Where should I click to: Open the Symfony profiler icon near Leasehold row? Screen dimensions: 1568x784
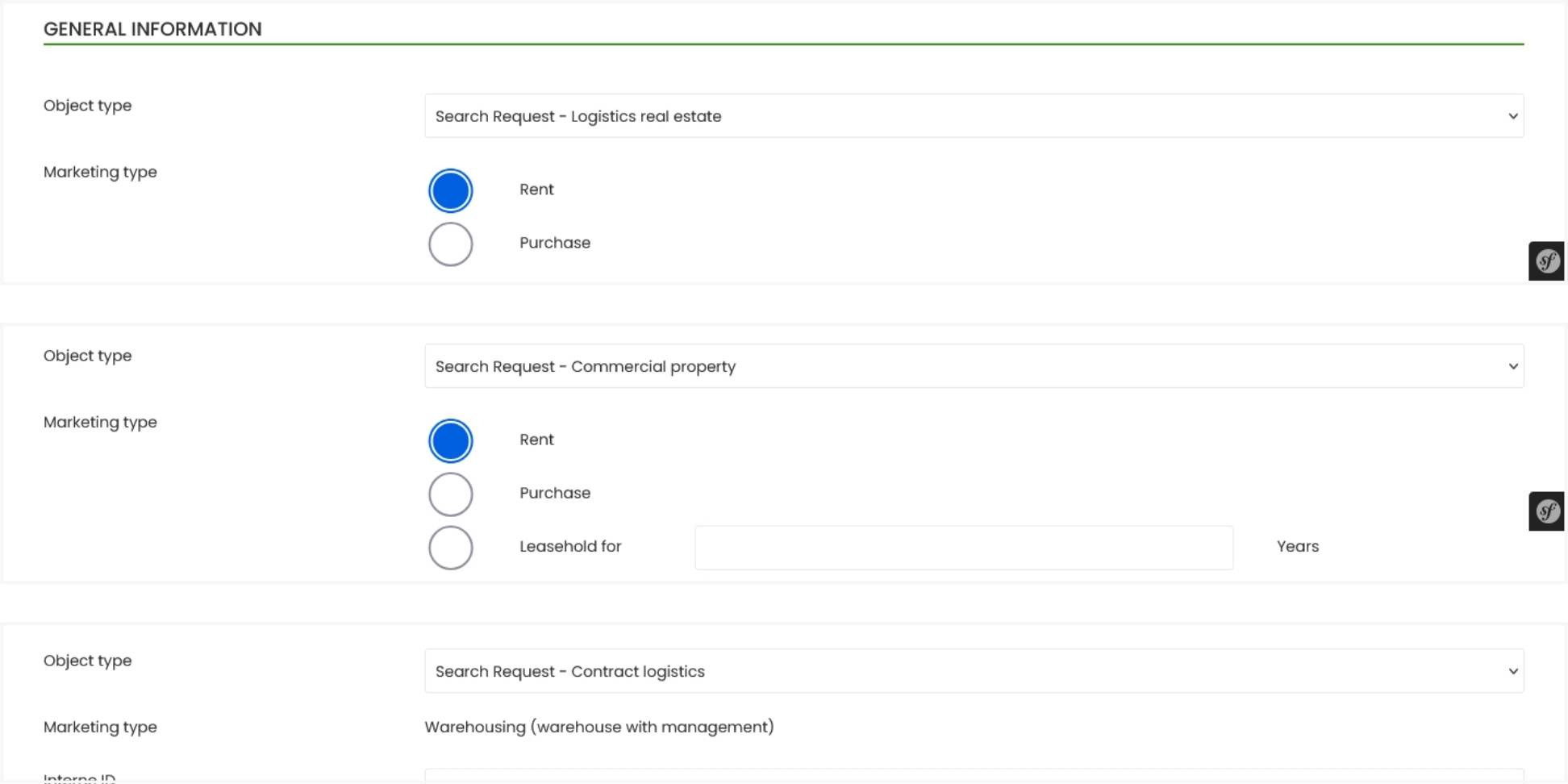[x=1545, y=511]
